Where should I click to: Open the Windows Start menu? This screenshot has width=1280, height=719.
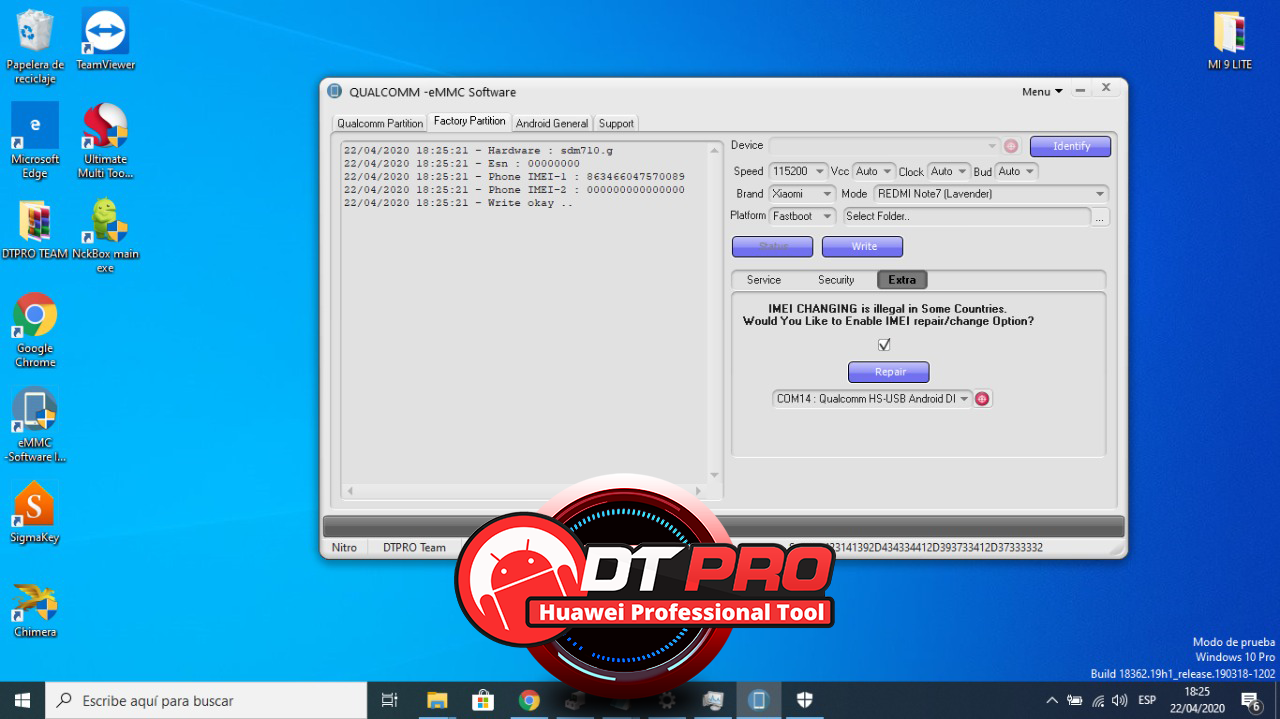pyautogui.click(x=22, y=700)
